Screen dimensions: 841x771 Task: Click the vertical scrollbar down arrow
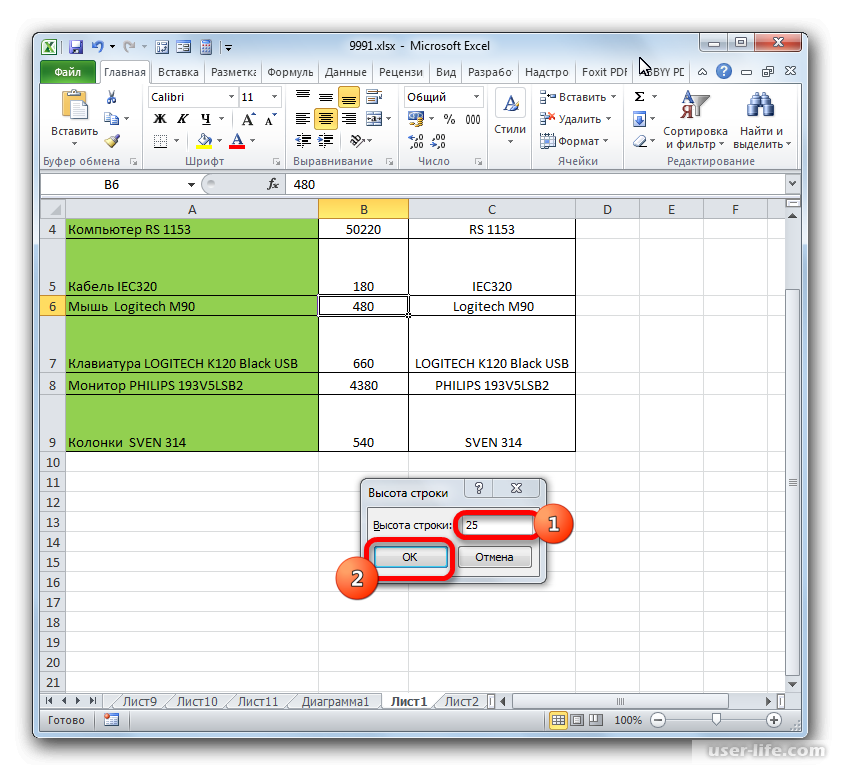pos(792,685)
